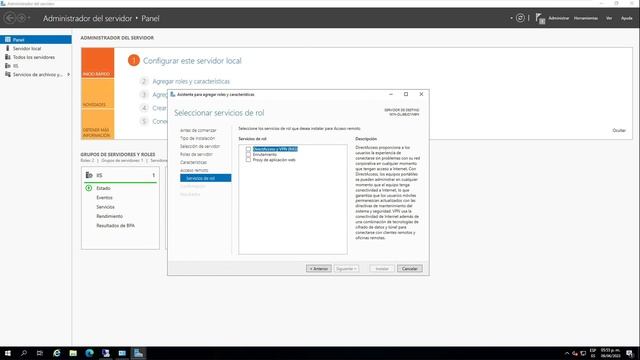Open Rendimiento in IIS tile
The image size is (640, 360).
click(109, 216)
